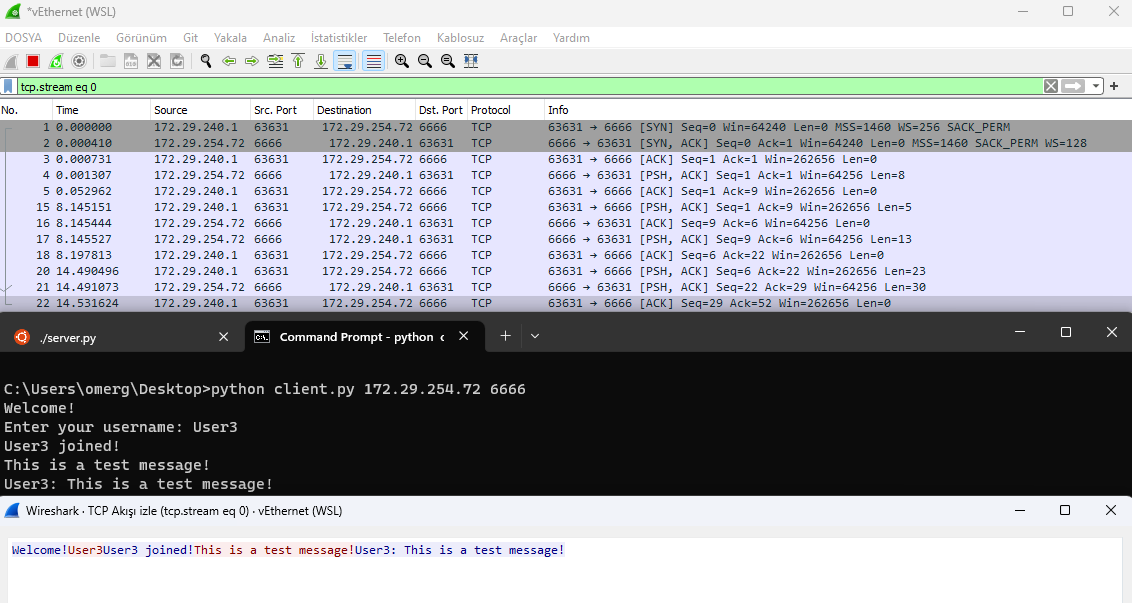Apply the display filter arrow button

tap(1074, 87)
